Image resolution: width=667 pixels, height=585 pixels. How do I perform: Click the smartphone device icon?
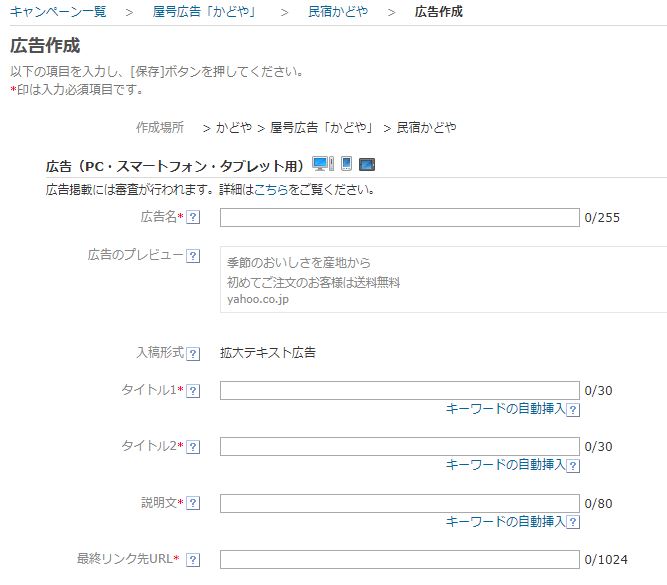pyautogui.click(x=347, y=164)
